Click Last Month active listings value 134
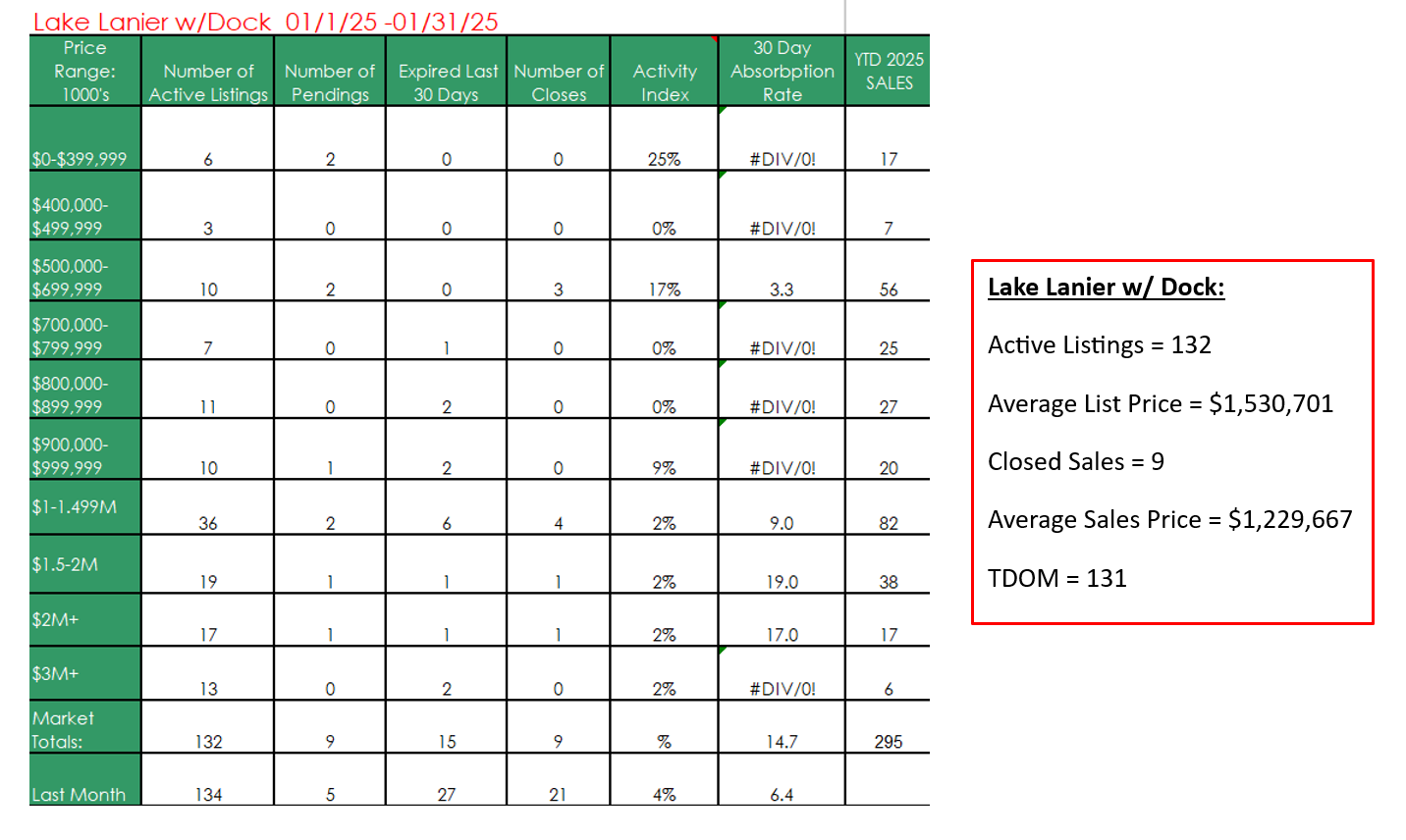Image resolution: width=1406 pixels, height=840 pixels. coord(208,795)
